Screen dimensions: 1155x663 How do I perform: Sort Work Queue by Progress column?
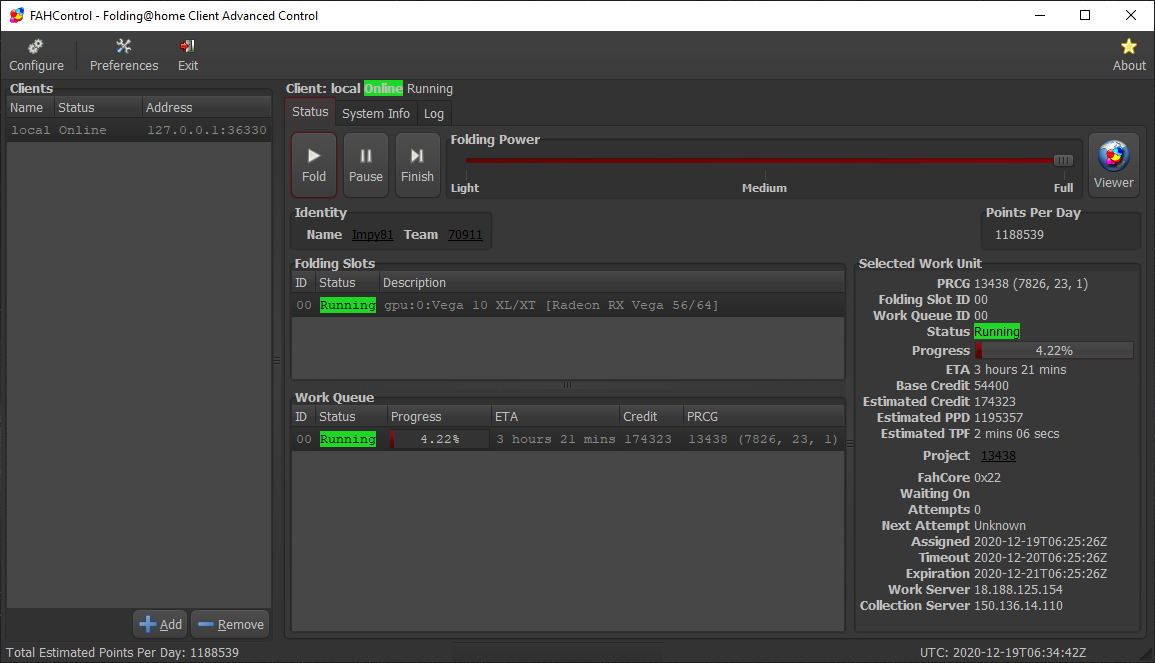(438, 417)
